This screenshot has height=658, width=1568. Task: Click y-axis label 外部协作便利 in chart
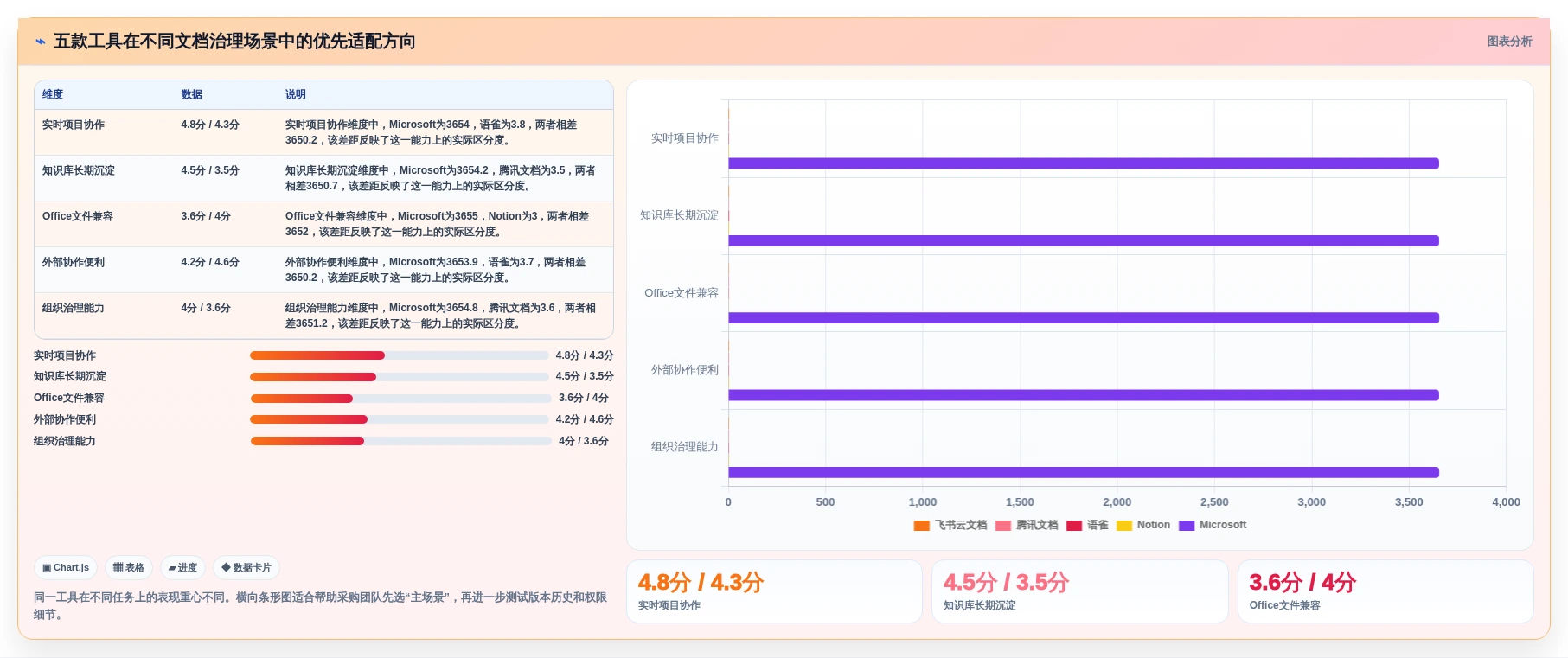[684, 370]
